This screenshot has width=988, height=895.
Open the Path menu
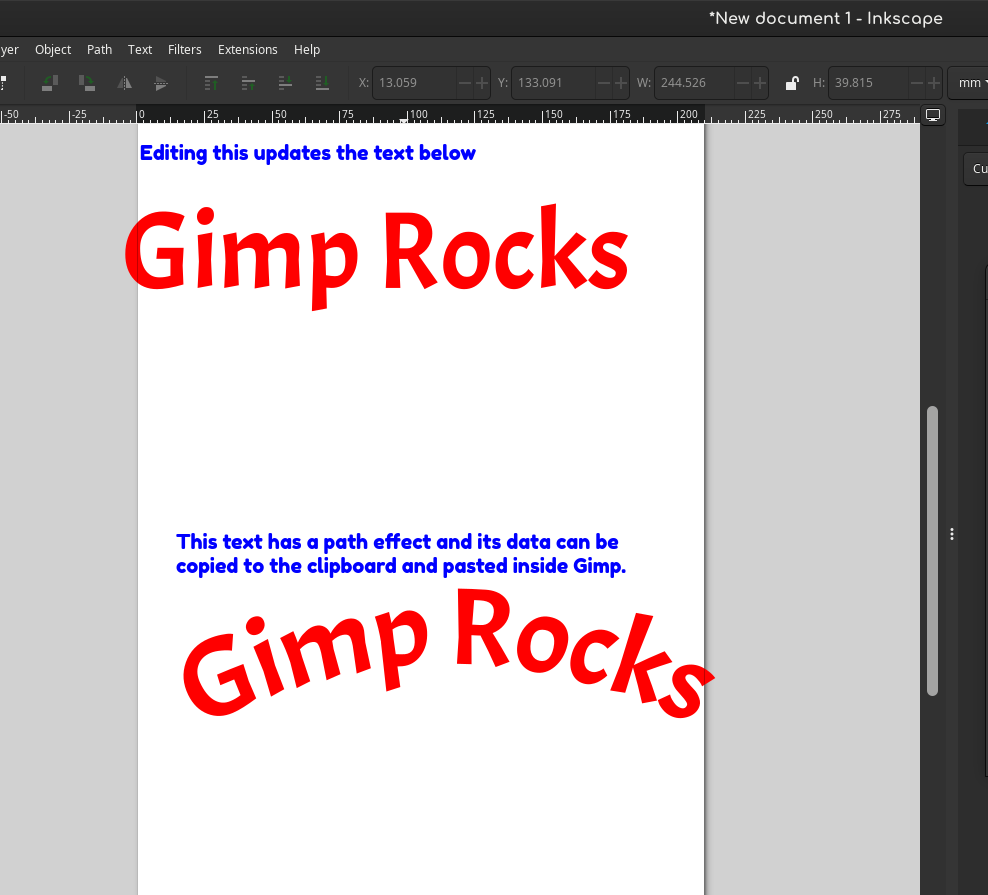100,49
